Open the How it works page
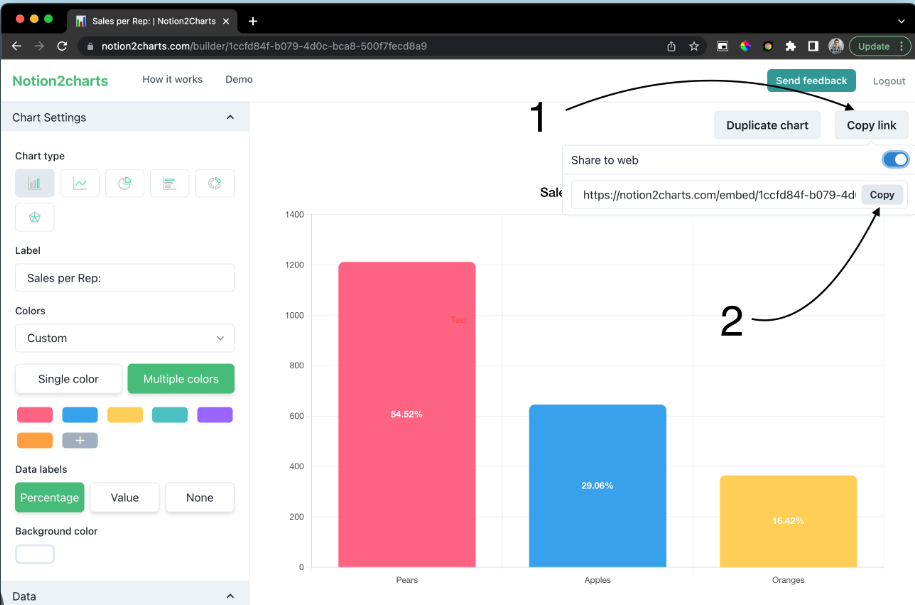Image resolution: width=915 pixels, height=605 pixels. pos(172,79)
